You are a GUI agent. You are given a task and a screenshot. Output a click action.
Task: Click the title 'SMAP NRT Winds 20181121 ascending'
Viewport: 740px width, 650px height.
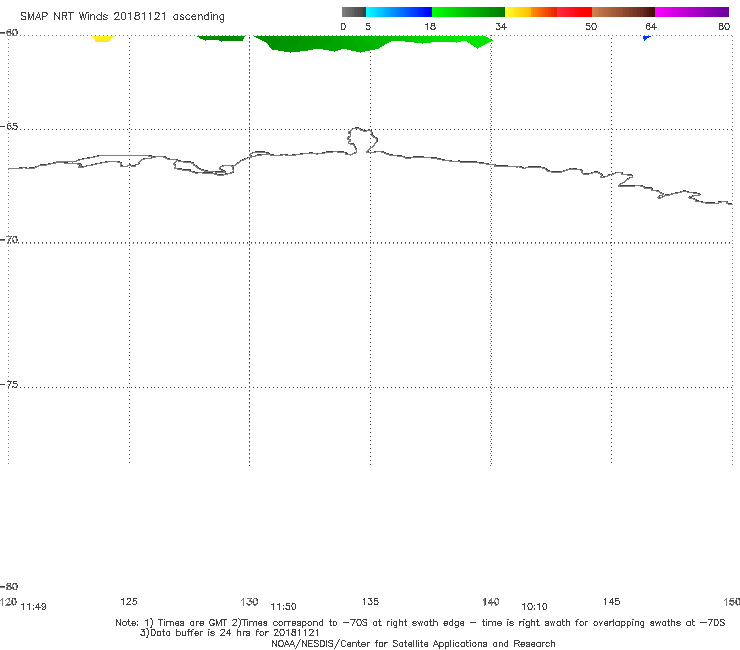pos(122,16)
